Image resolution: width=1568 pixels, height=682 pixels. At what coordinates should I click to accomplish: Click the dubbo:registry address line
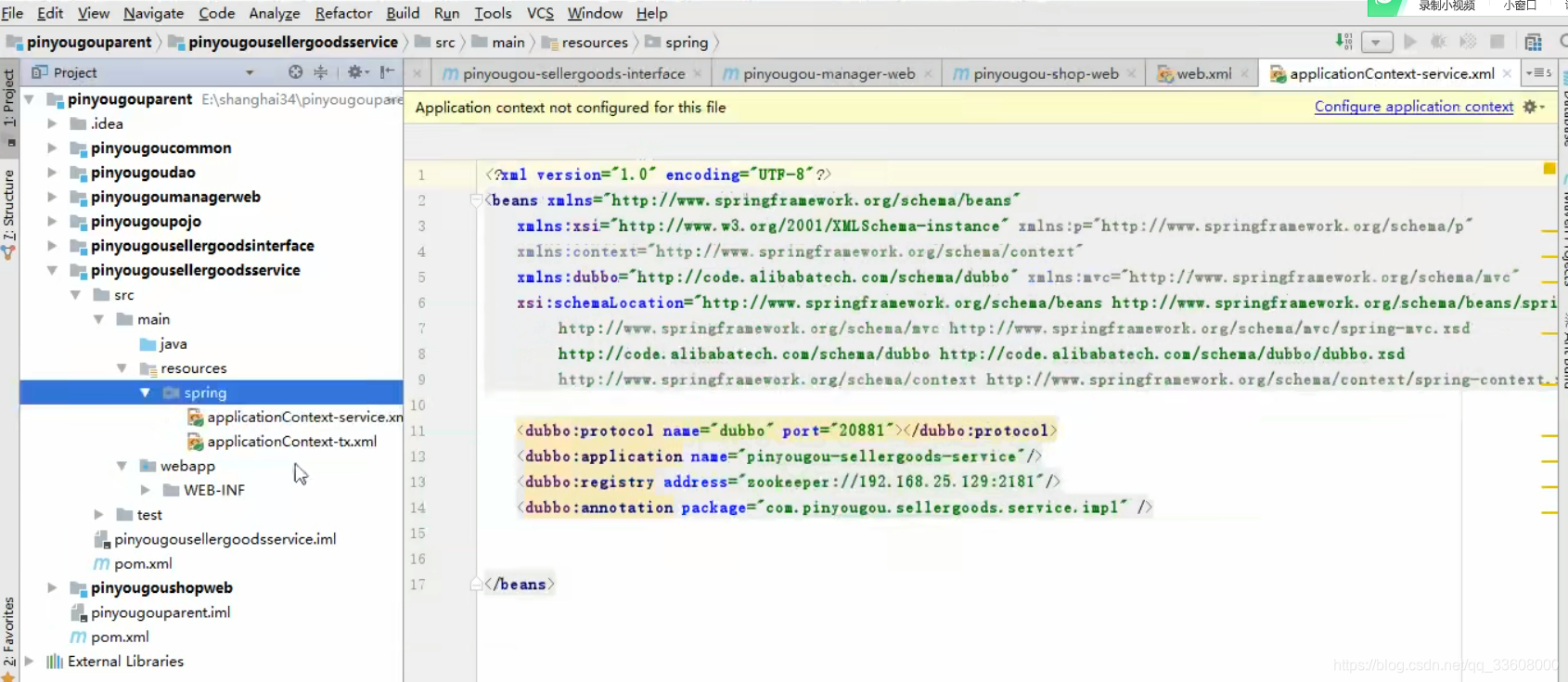[788, 482]
